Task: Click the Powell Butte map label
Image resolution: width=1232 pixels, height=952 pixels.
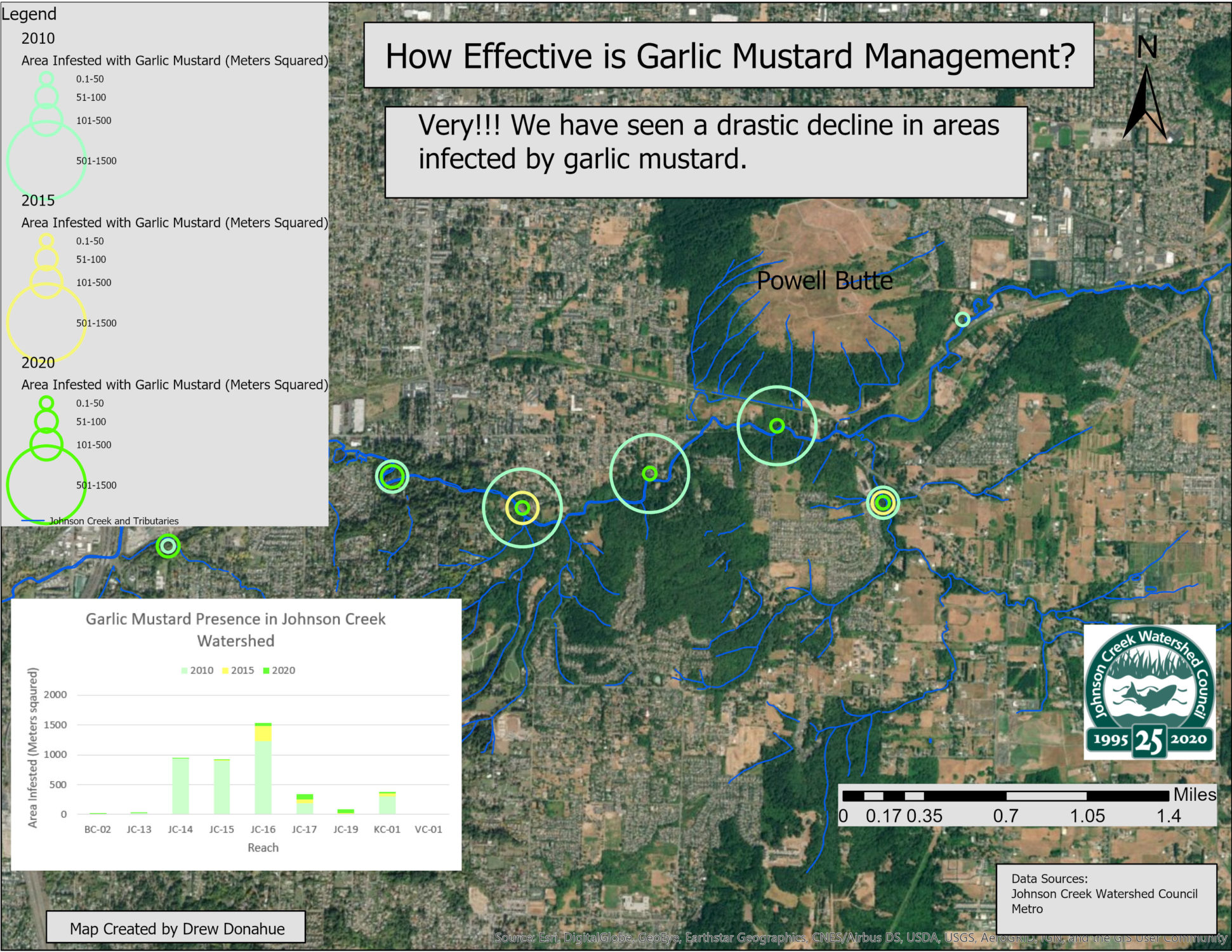Action: pos(824,281)
